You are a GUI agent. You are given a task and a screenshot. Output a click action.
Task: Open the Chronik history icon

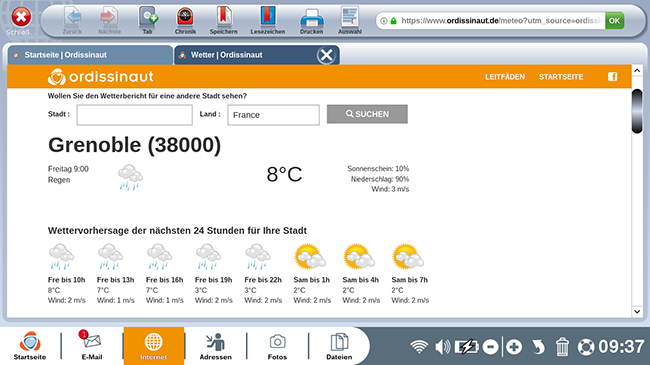pyautogui.click(x=185, y=20)
